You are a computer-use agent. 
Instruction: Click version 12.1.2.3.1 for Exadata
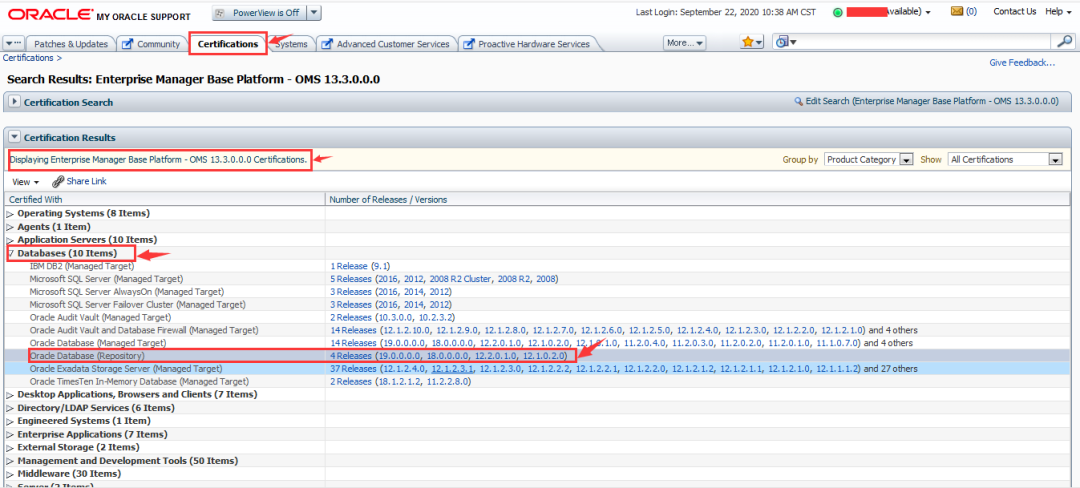point(453,369)
